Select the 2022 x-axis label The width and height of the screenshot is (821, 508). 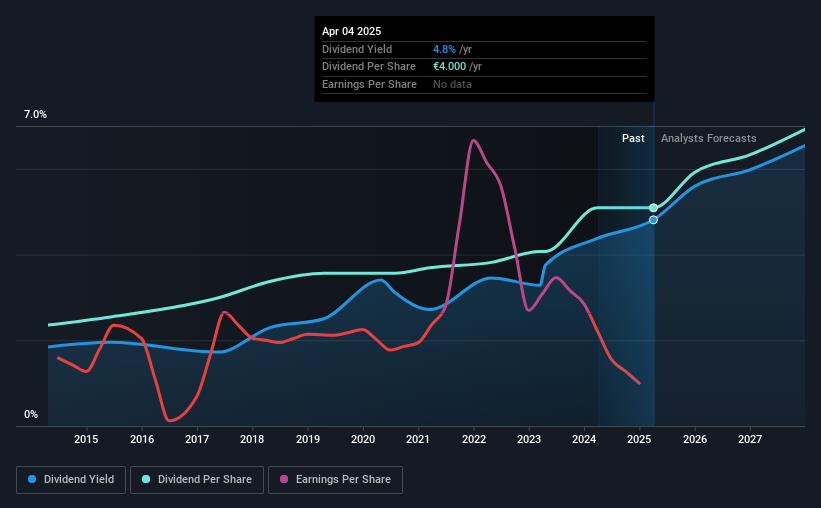(x=474, y=439)
